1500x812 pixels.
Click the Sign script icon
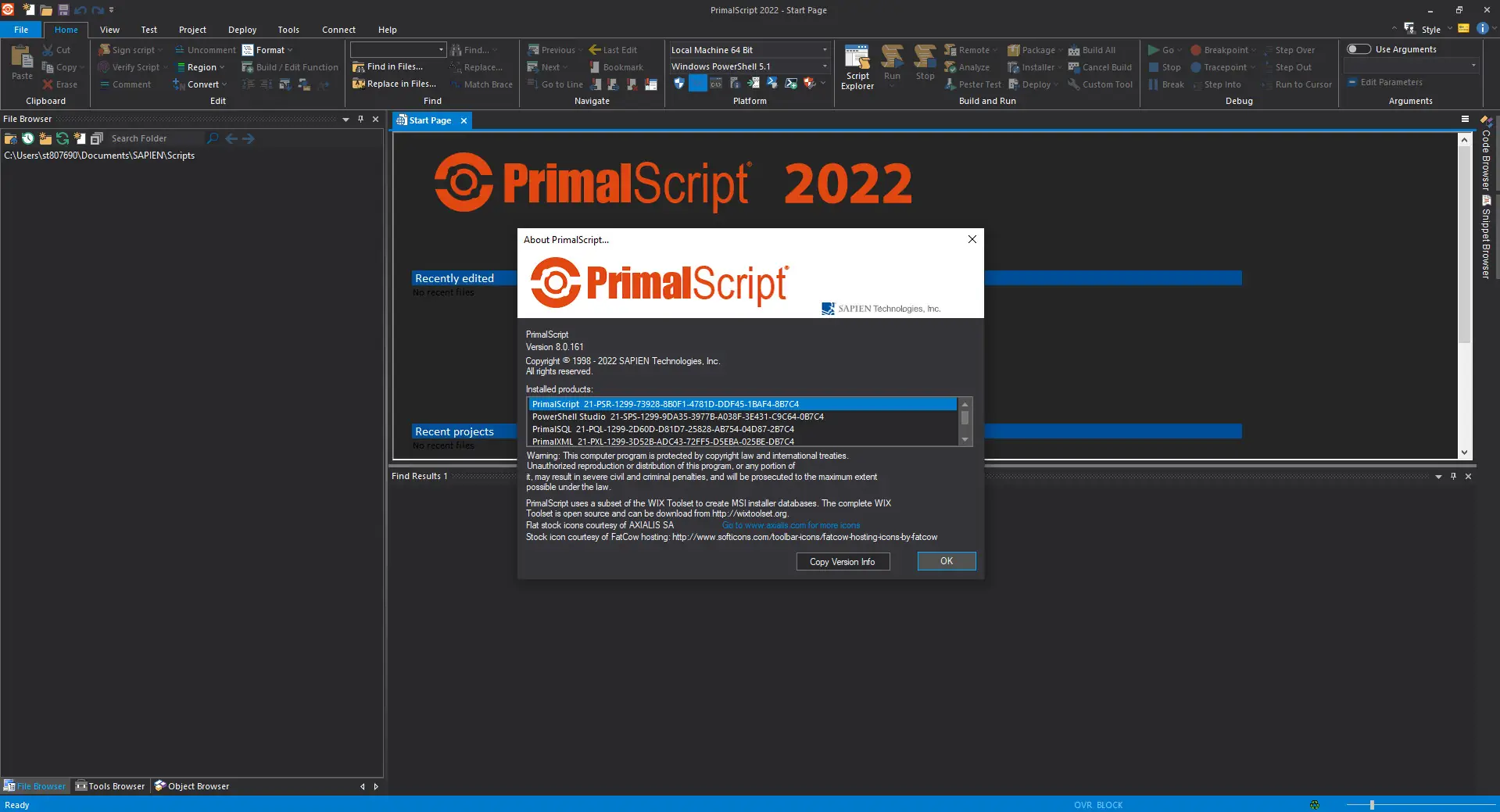[104, 50]
